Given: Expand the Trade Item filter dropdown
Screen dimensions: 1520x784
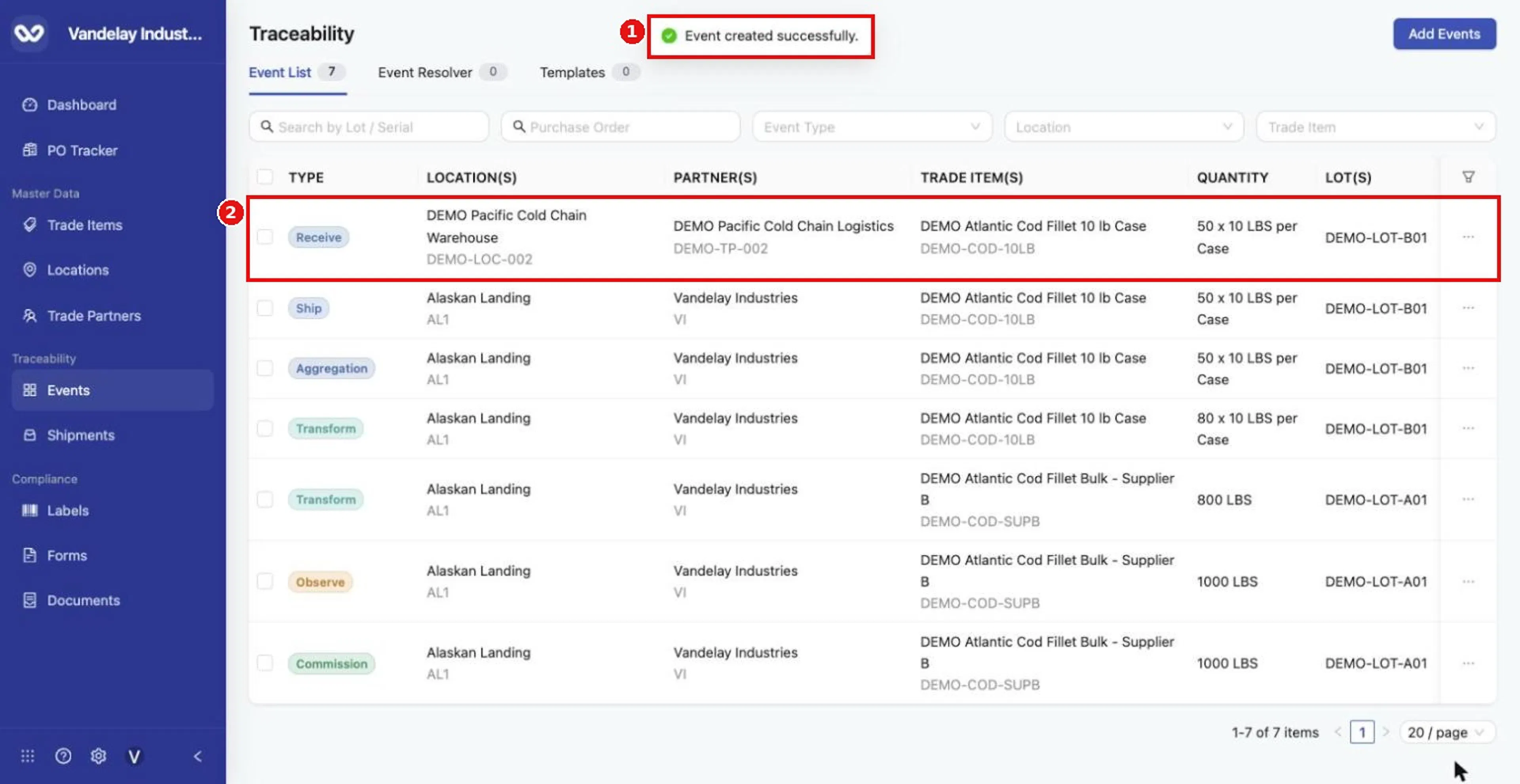Looking at the screenshot, I should point(1376,127).
